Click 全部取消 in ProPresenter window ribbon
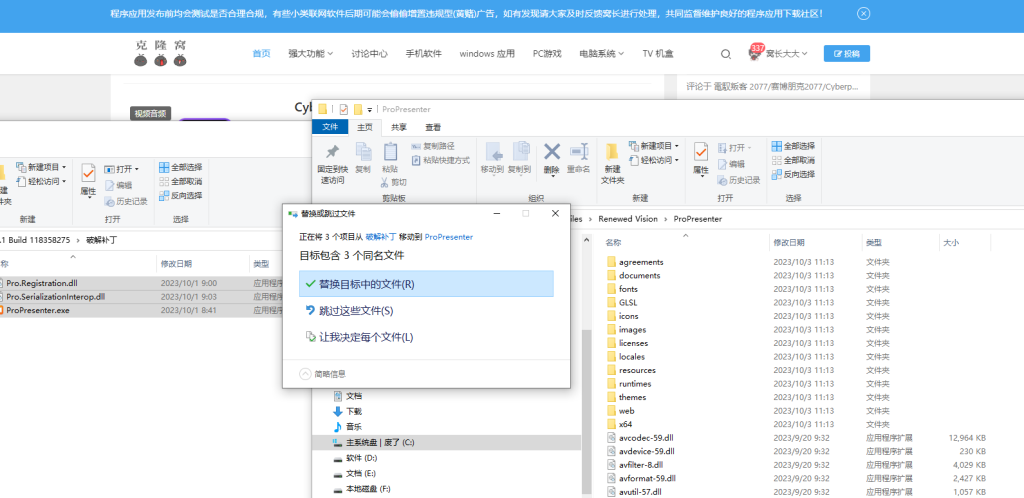The image size is (1024, 498). [x=793, y=161]
